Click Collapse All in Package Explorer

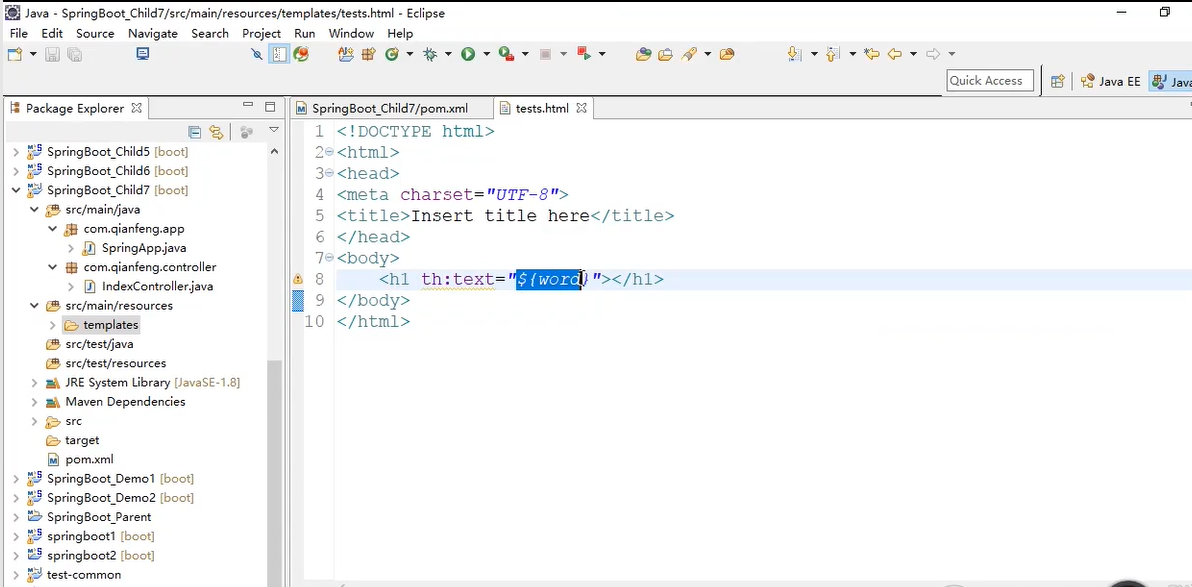point(195,132)
